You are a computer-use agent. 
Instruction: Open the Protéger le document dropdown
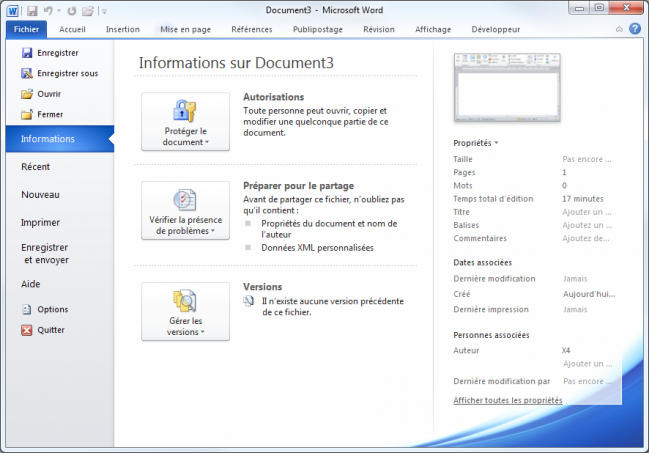[185, 121]
